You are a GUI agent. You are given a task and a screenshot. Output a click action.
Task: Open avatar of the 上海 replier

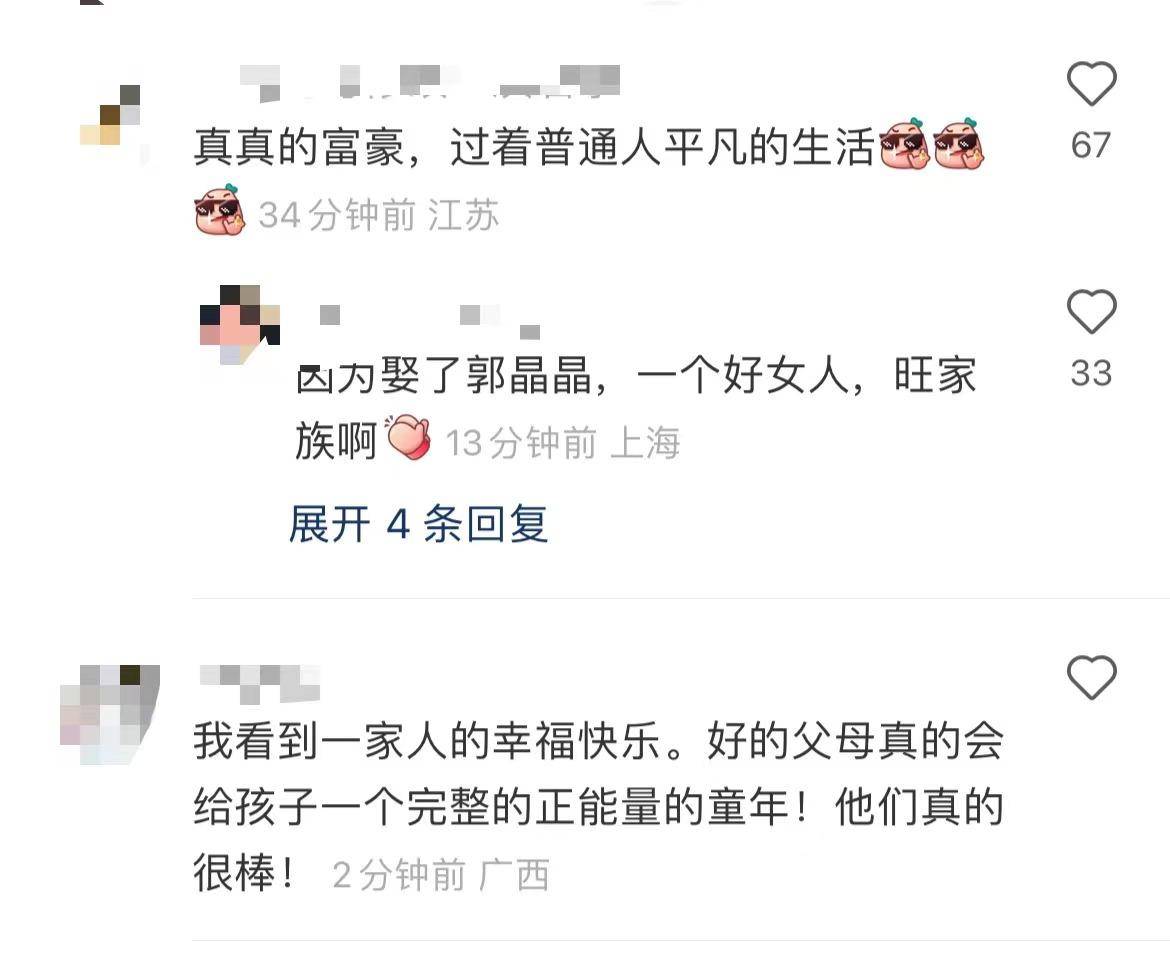coord(240,325)
